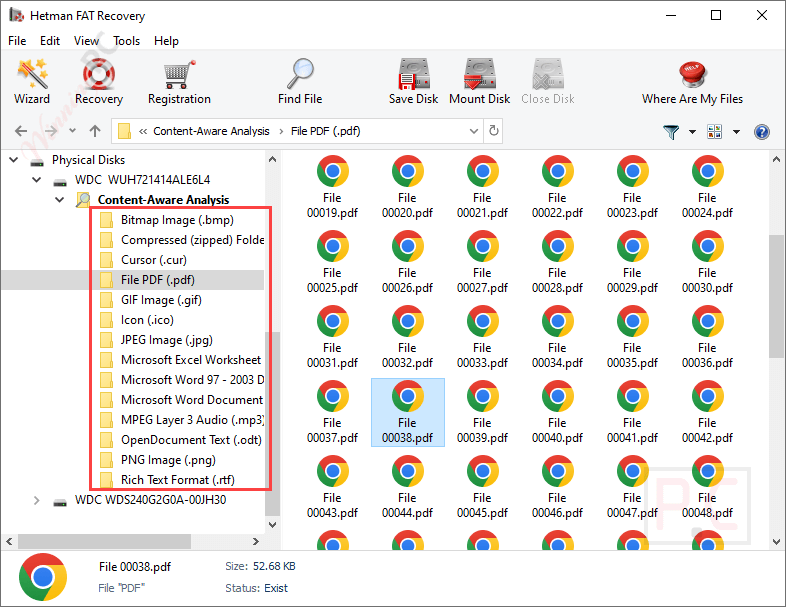Open the blue help question icon
The image size is (786, 607).
click(x=761, y=132)
